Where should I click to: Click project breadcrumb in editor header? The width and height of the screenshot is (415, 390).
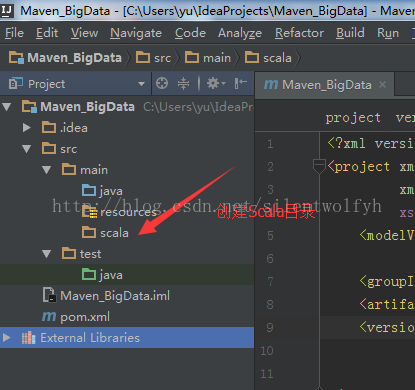pyautogui.click(x=353, y=118)
